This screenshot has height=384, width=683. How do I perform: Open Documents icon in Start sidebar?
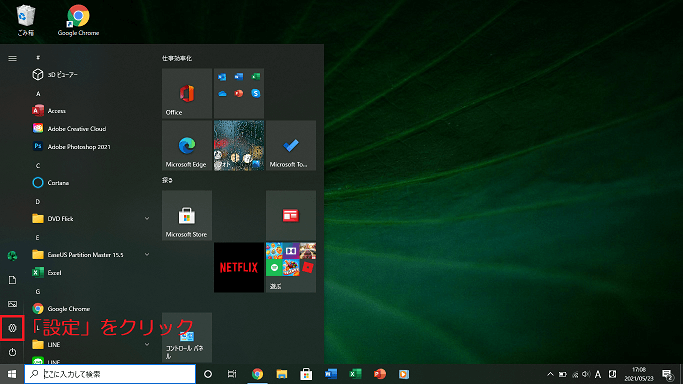[x=12, y=280]
